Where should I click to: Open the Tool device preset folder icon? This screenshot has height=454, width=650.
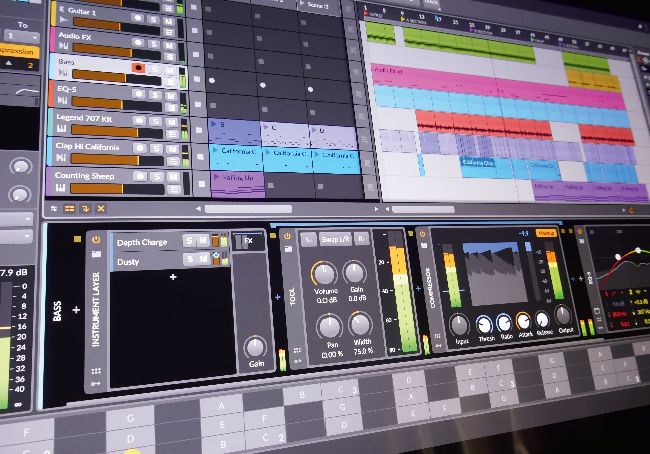point(288,249)
